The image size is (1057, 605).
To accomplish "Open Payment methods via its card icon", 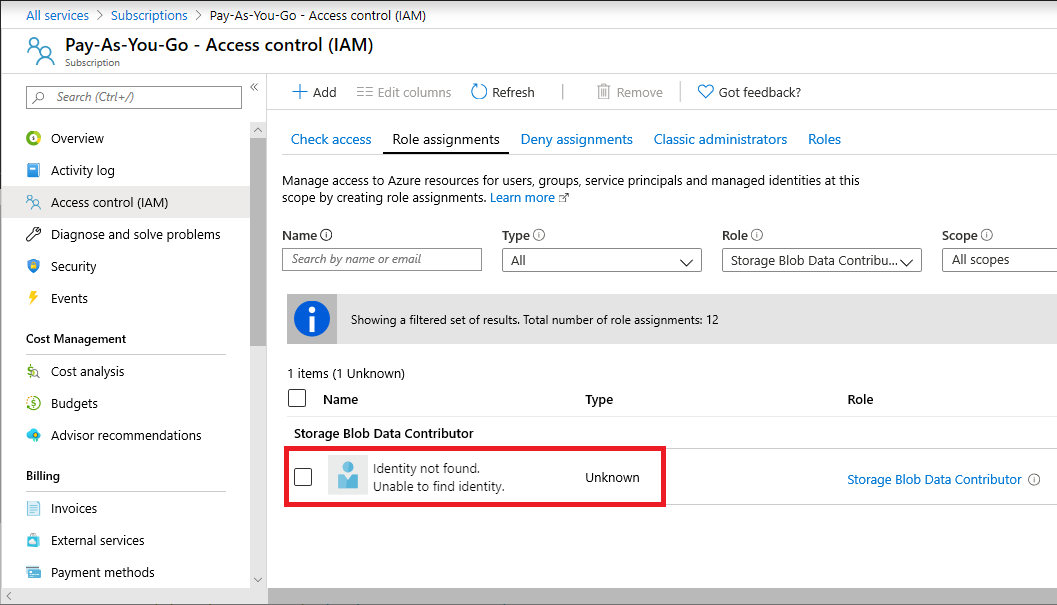I will click(33, 572).
